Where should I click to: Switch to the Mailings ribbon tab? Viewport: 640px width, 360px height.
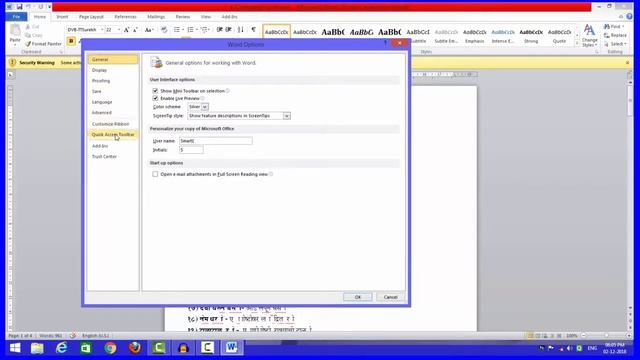coord(156,17)
